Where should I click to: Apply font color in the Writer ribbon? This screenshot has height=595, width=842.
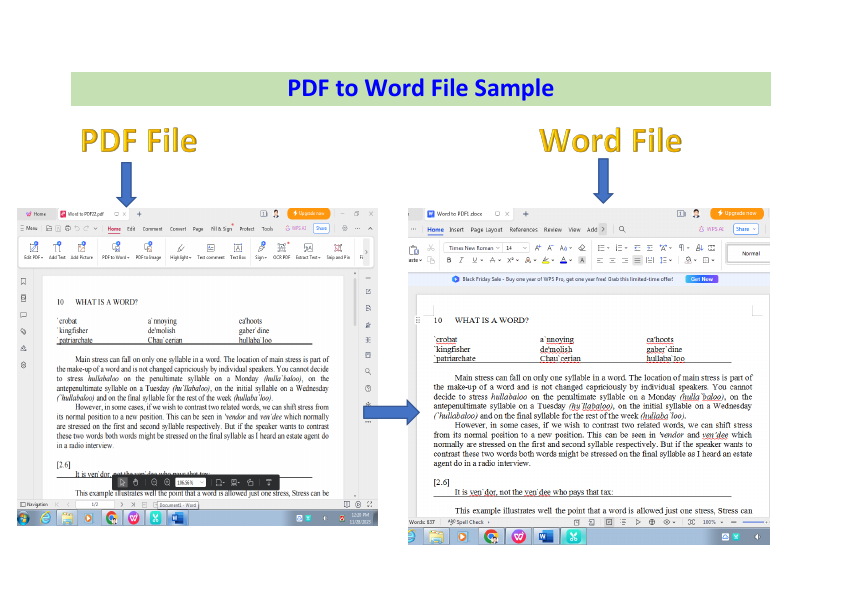click(x=564, y=259)
